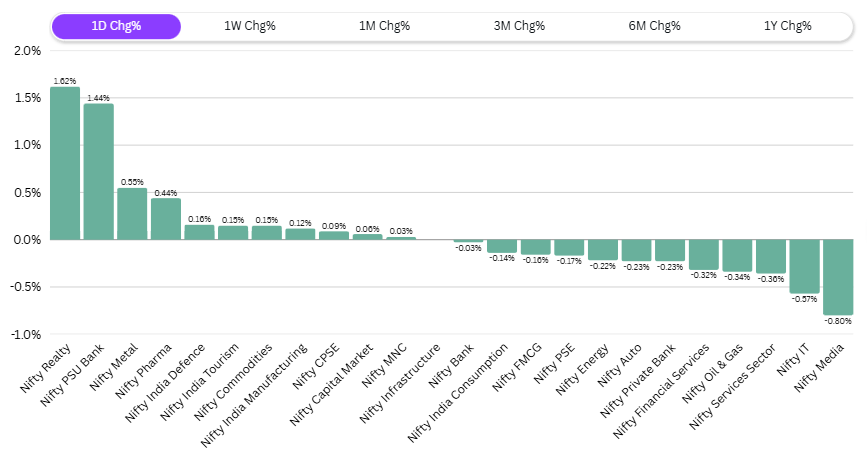Image resolution: width=867 pixels, height=457 pixels.
Task: Show the 3M Chg% view
Action: click(x=520, y=26)
